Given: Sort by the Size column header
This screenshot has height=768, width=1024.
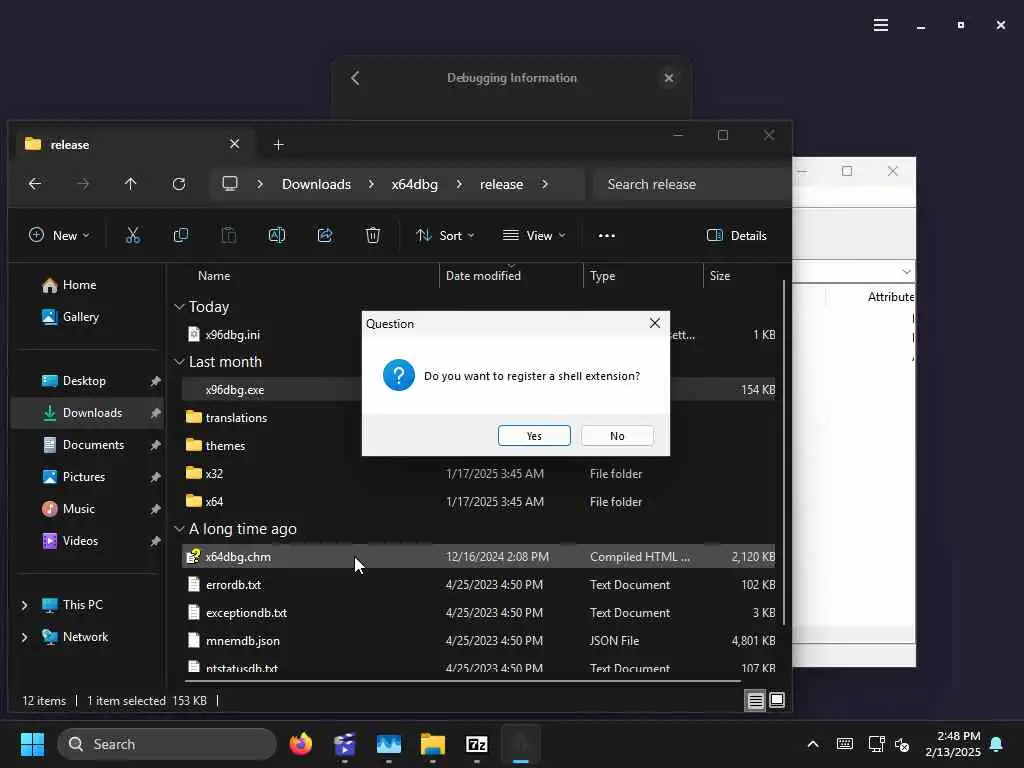Looking at the screenshot, I should (720, 276).
